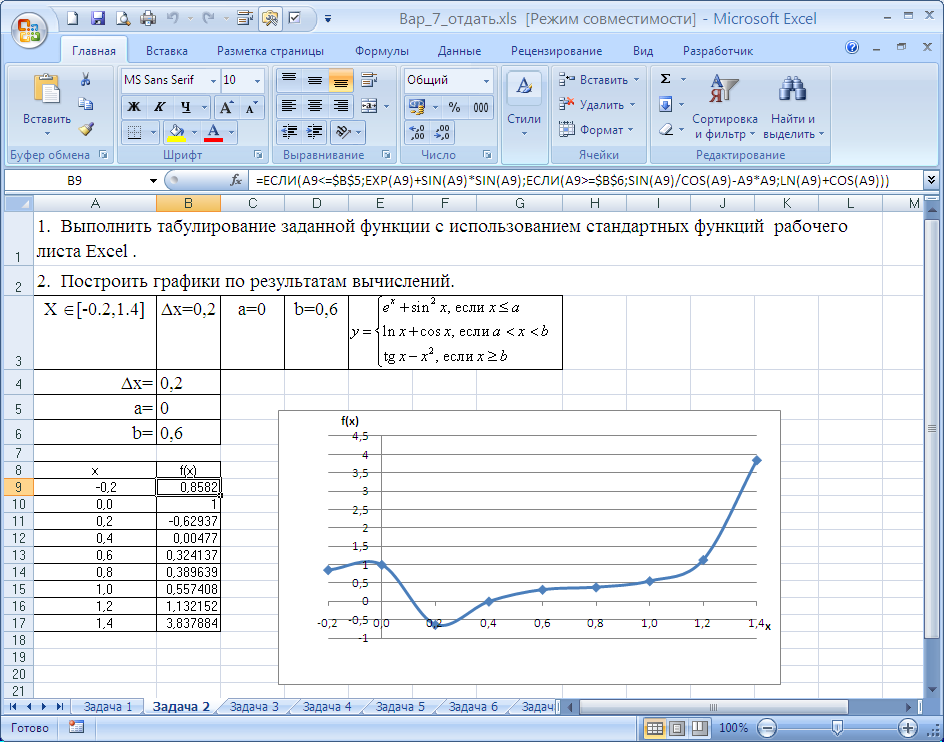This screenshot has width=944, height=742.
Task: Open the Формулы ribbon tab
Action: [x=381, y=51]
